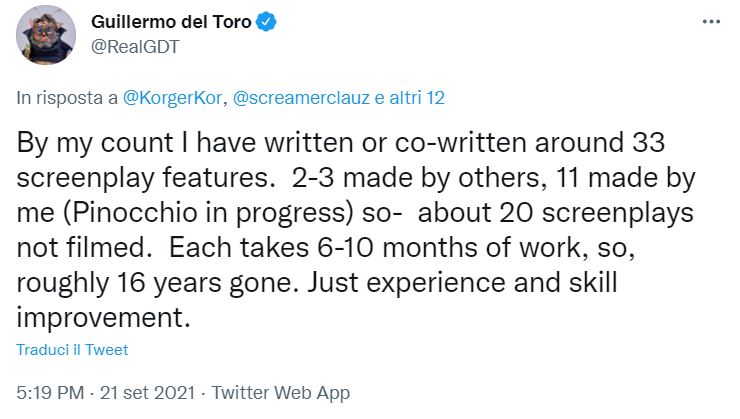Screen dimensions: 740x419
Task: Open the "Twitter Web App" source link
Action: click(x=280, y=393)
